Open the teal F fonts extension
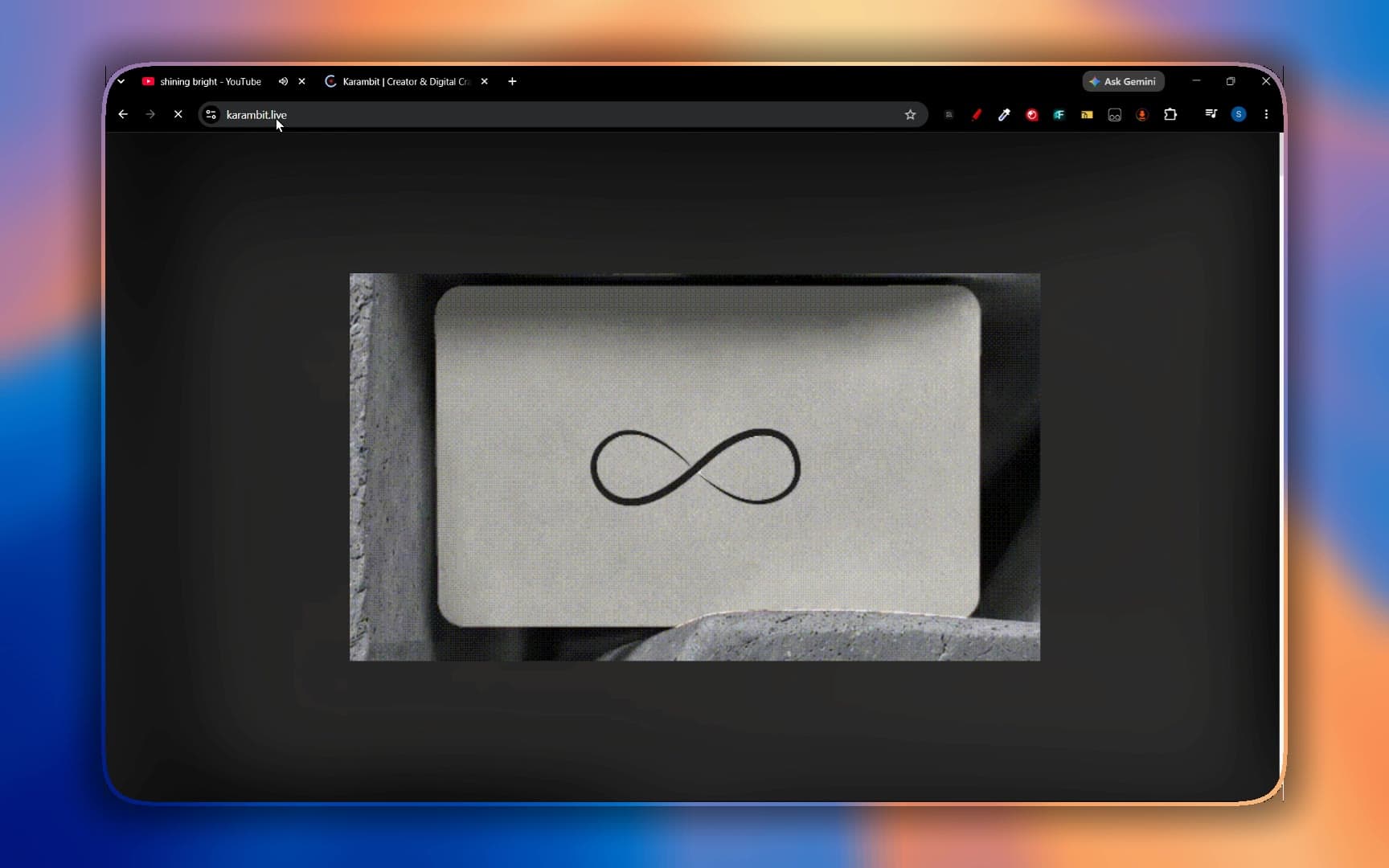The image size is (1389, 868). (1059, 114)
